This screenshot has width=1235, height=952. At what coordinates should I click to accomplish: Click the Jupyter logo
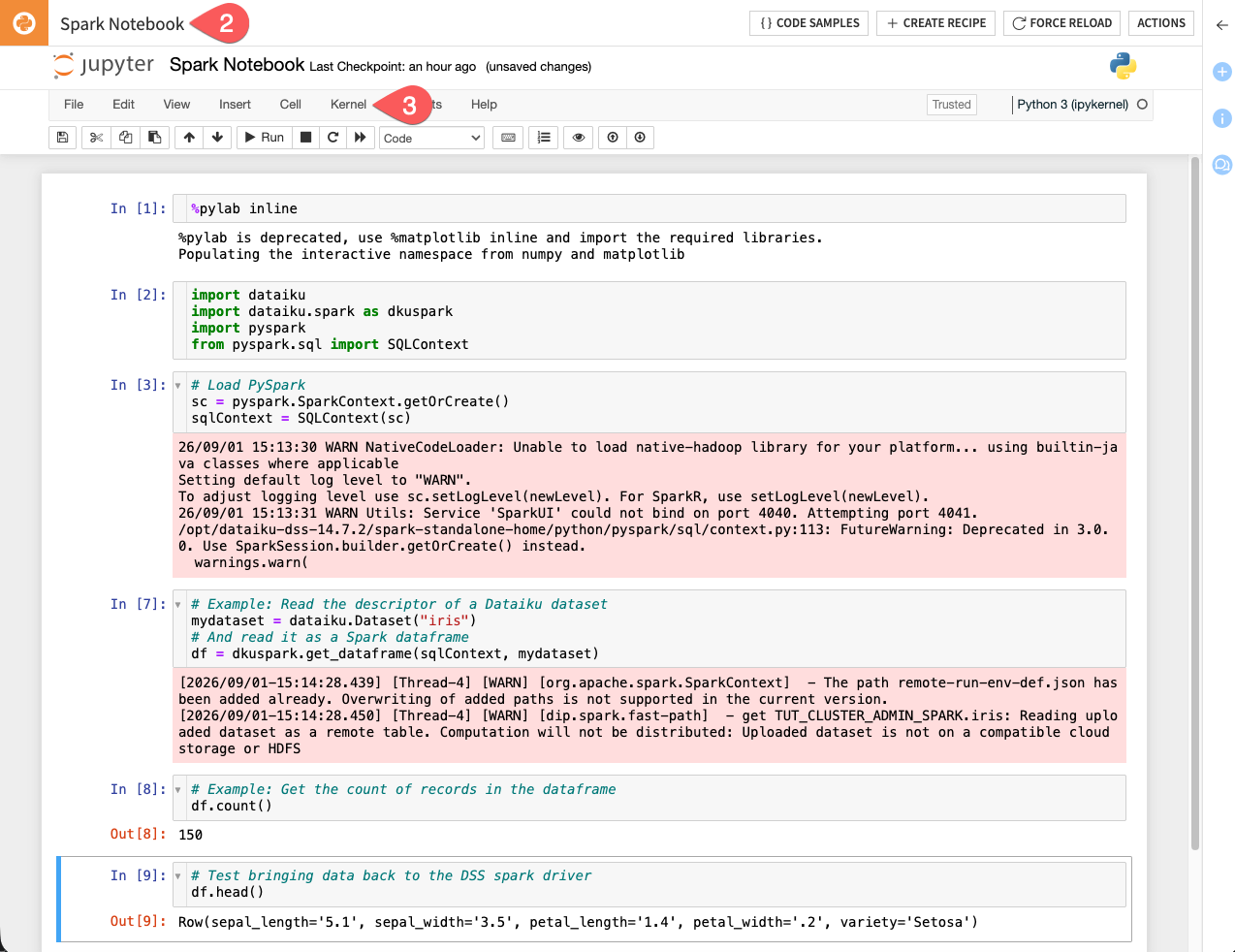click(104, 65)
